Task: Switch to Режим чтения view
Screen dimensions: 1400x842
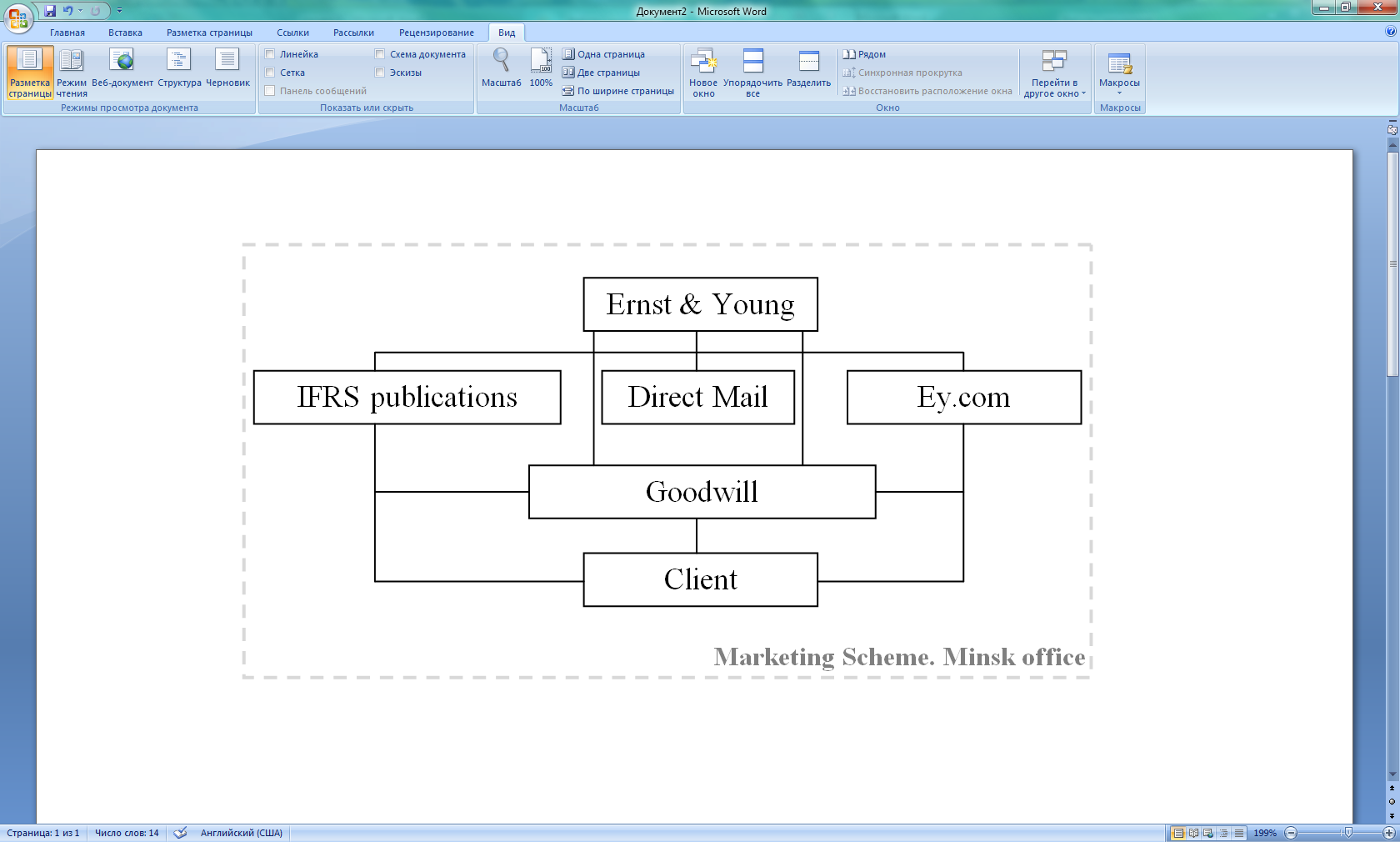Action: [x=72, y=73]
